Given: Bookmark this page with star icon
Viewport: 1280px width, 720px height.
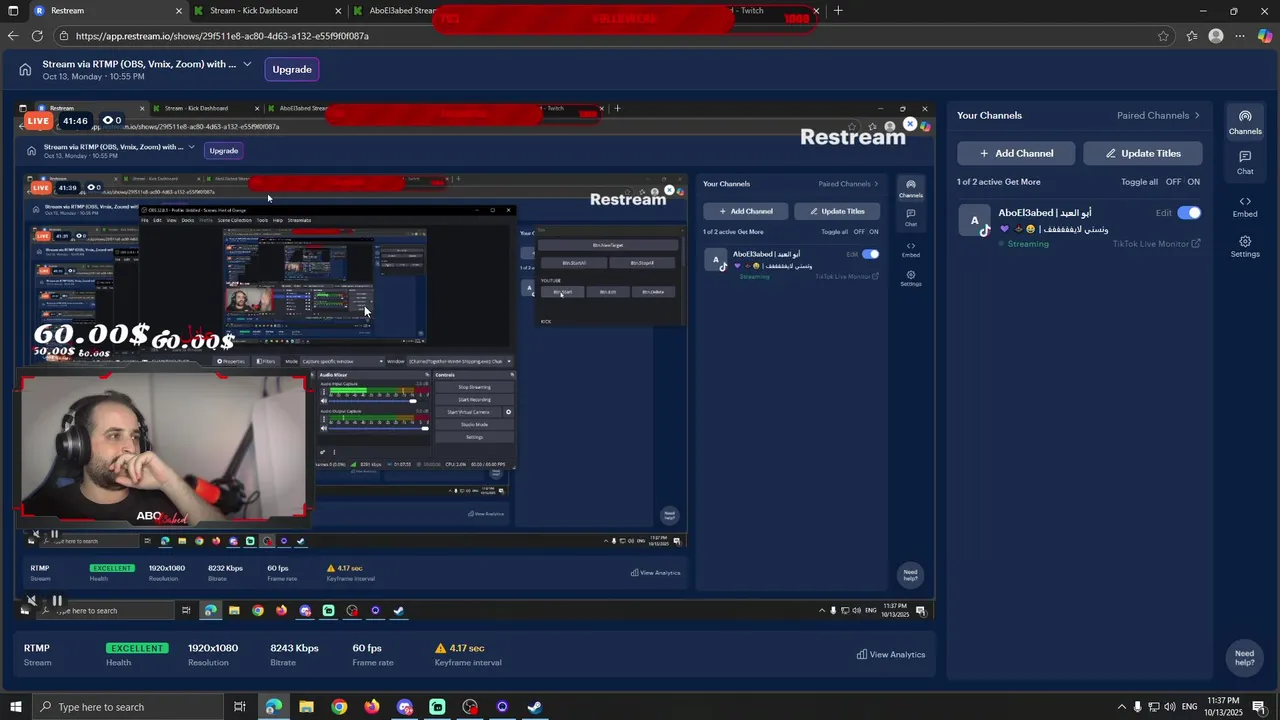Looking at the screenshot, I should [x=1163, y=36].
